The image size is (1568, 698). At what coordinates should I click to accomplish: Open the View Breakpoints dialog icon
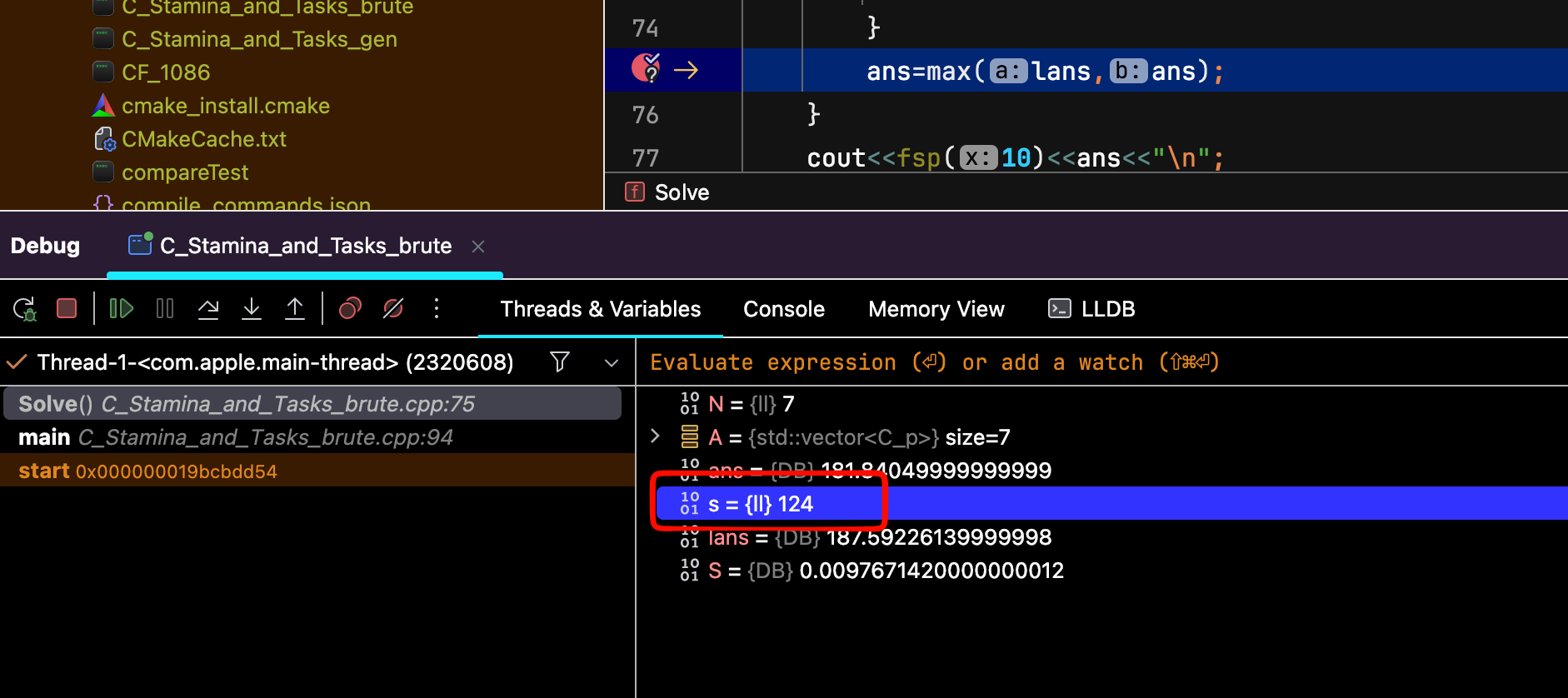click(350, 309)
